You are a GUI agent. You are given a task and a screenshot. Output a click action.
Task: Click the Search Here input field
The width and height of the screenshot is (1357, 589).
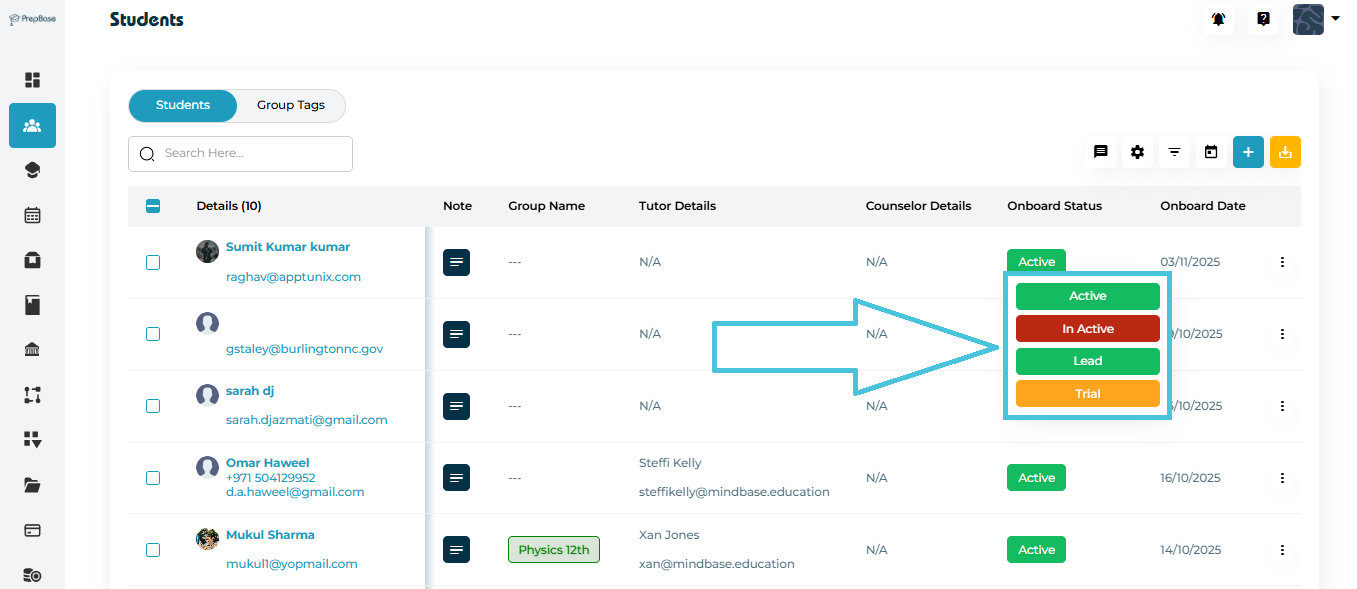[250, 153]
